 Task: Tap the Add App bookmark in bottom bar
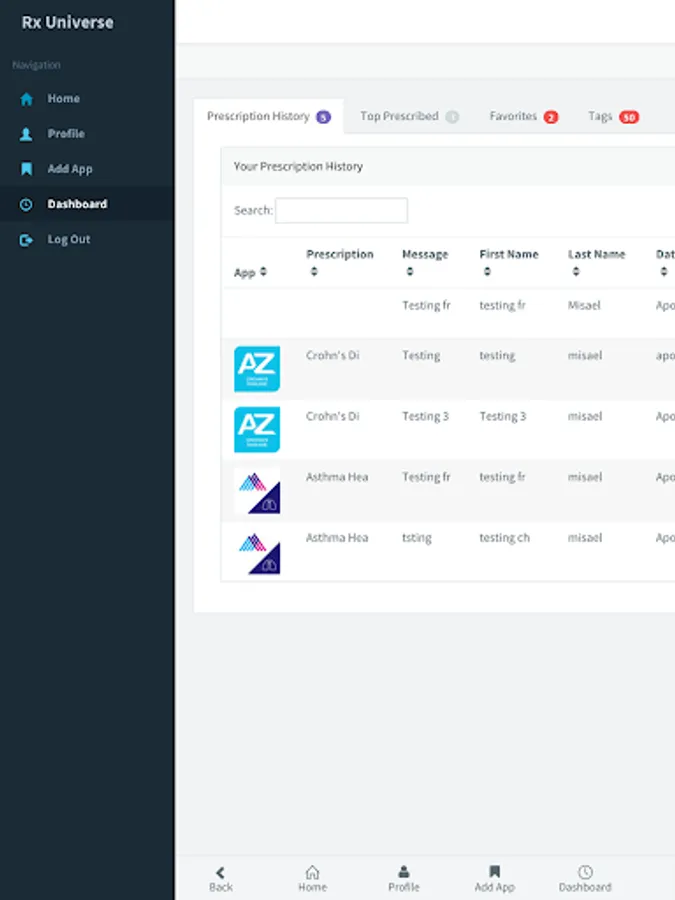tap(494, 872)
